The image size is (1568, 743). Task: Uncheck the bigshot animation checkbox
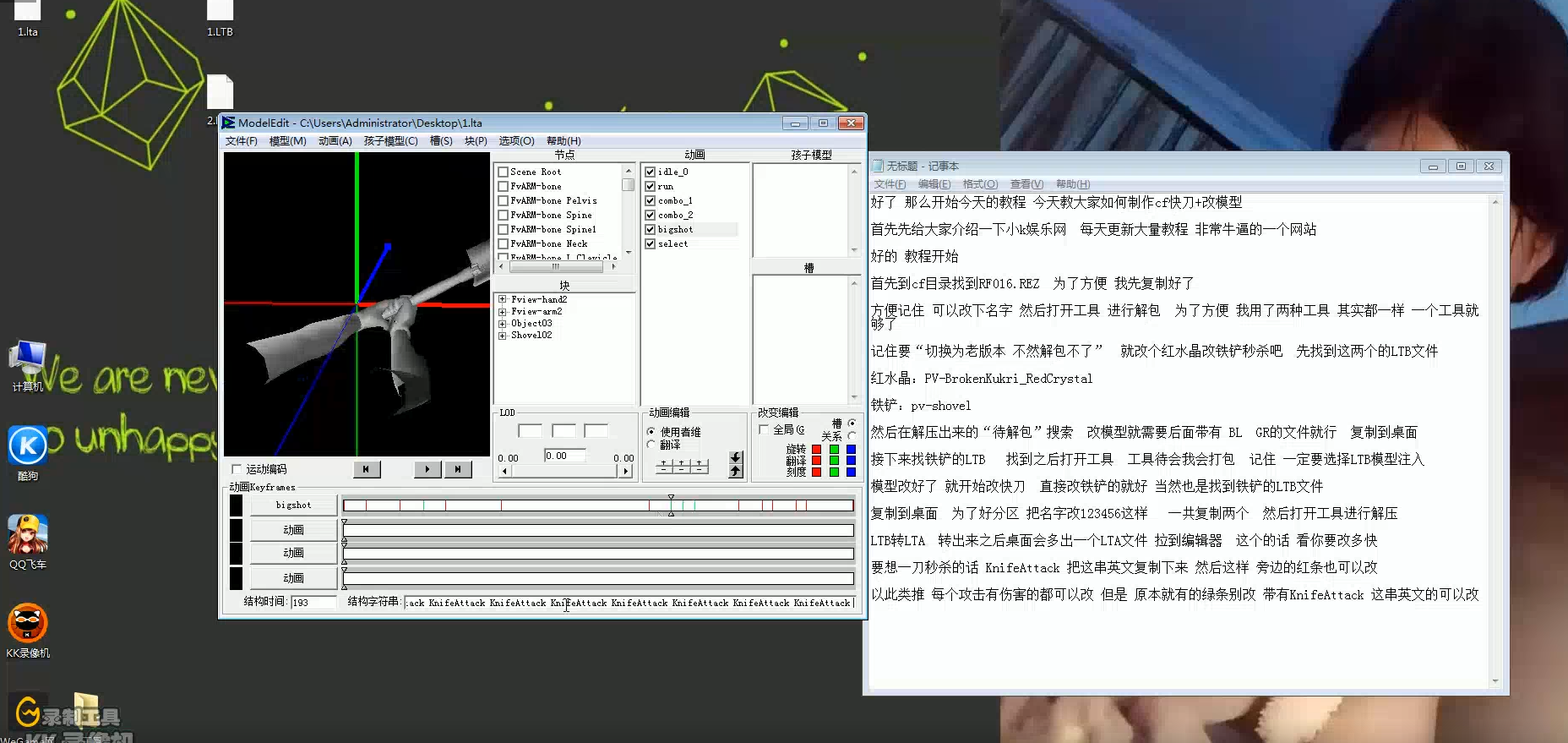[651, 230]
